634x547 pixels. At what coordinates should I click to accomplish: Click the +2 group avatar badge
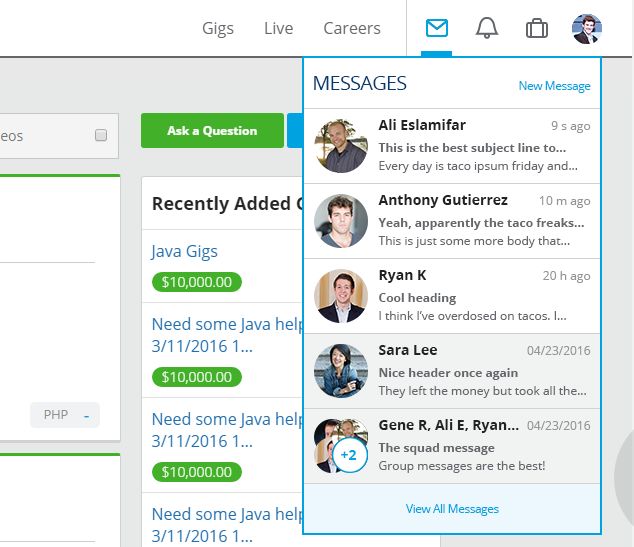tap(349, 455)
